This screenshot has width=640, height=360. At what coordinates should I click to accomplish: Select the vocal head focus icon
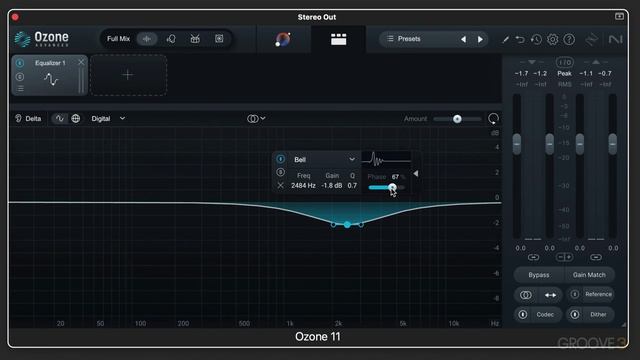(x=171, y=39)
